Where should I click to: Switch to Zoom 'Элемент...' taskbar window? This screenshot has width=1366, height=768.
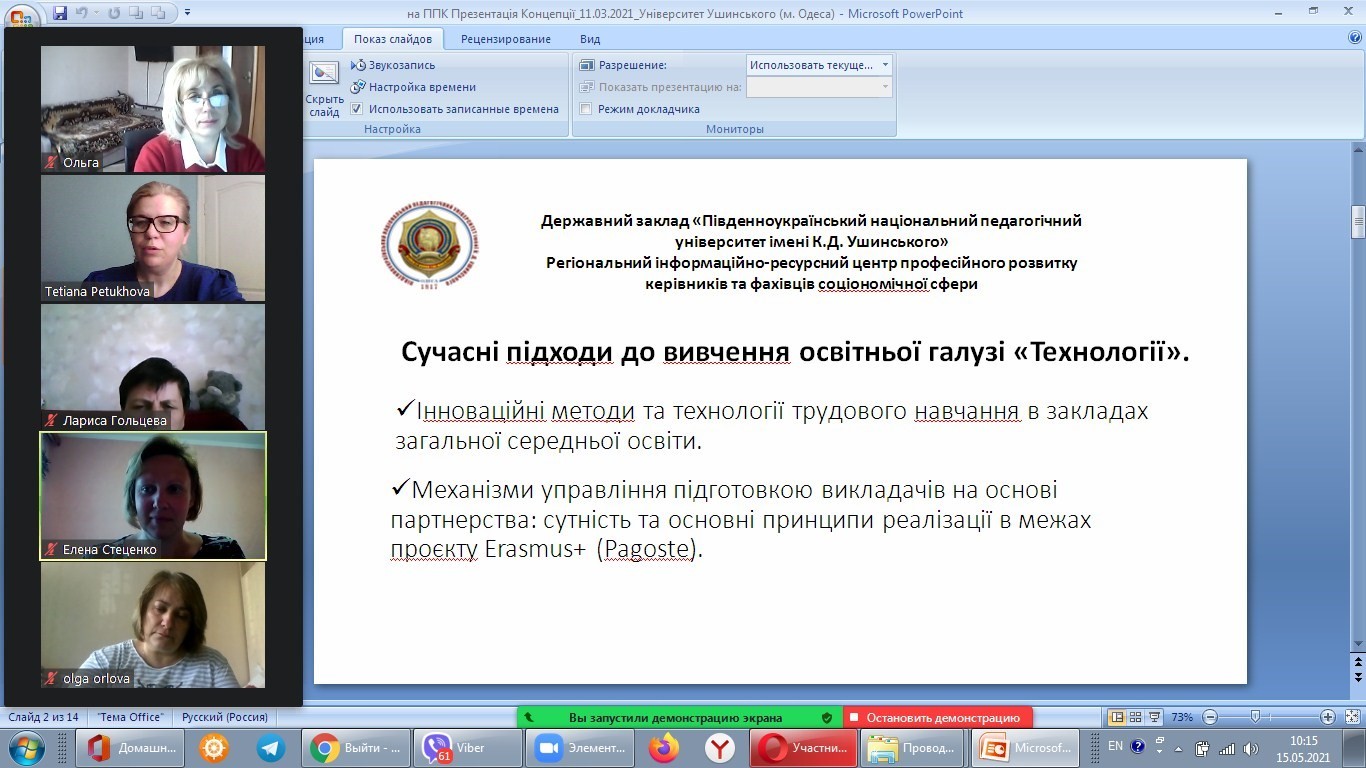(x=580, y=748)
